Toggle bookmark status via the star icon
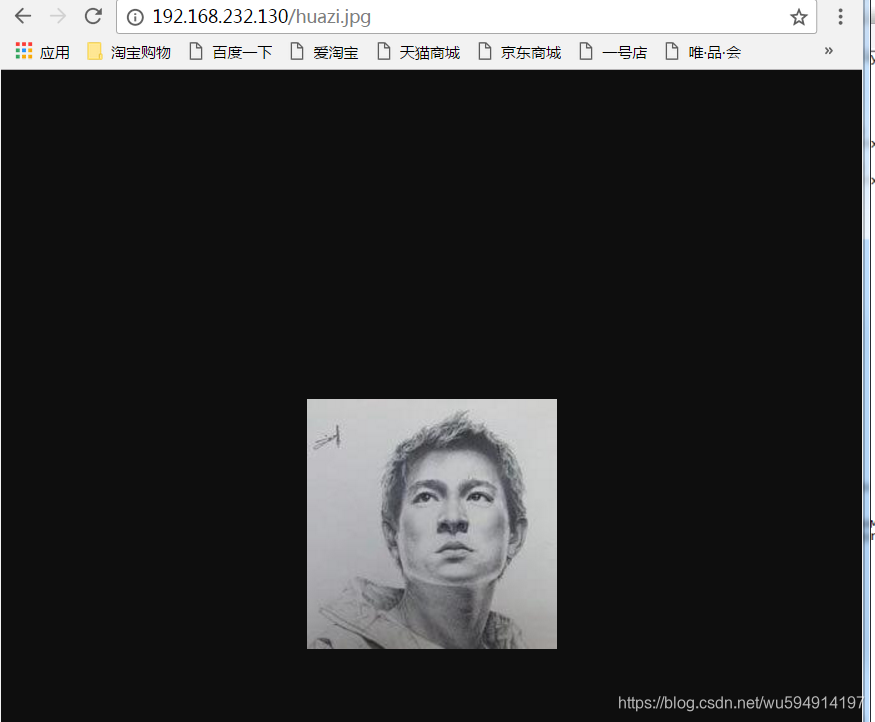Viewport: 875px width, 722px height. [x=797, y=17]
